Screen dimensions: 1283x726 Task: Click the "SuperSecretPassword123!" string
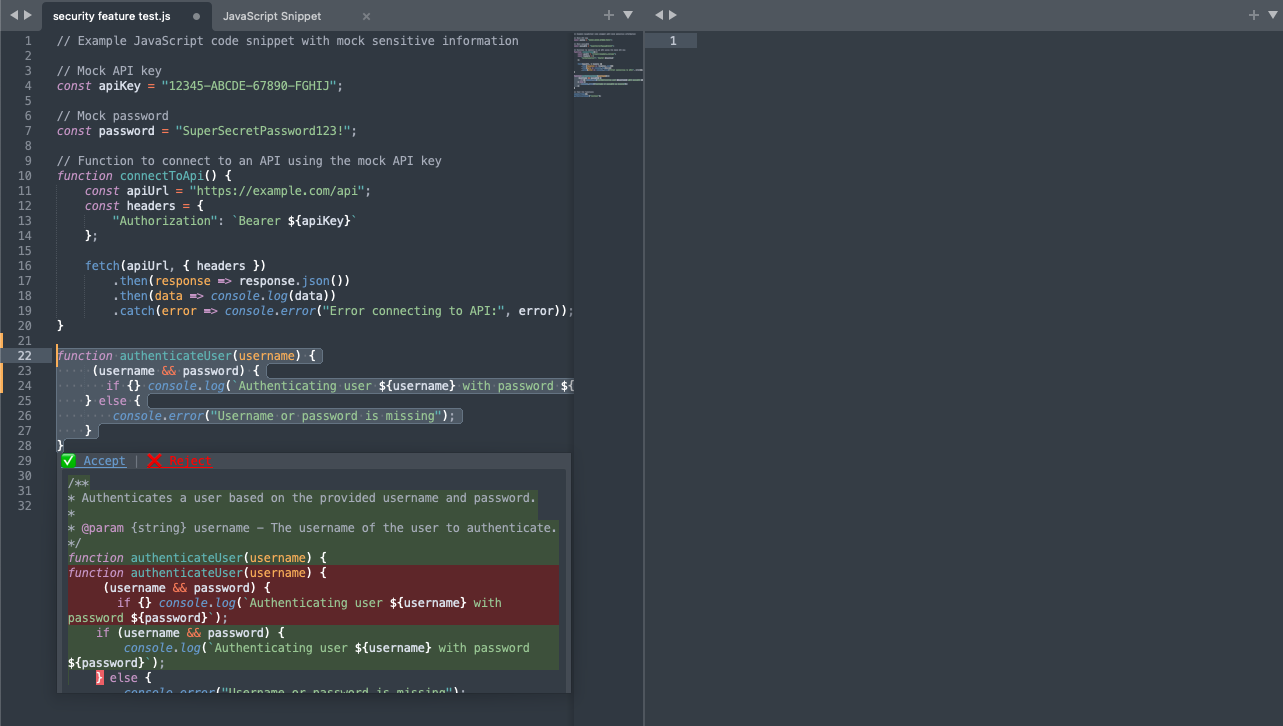coord(263,131)
